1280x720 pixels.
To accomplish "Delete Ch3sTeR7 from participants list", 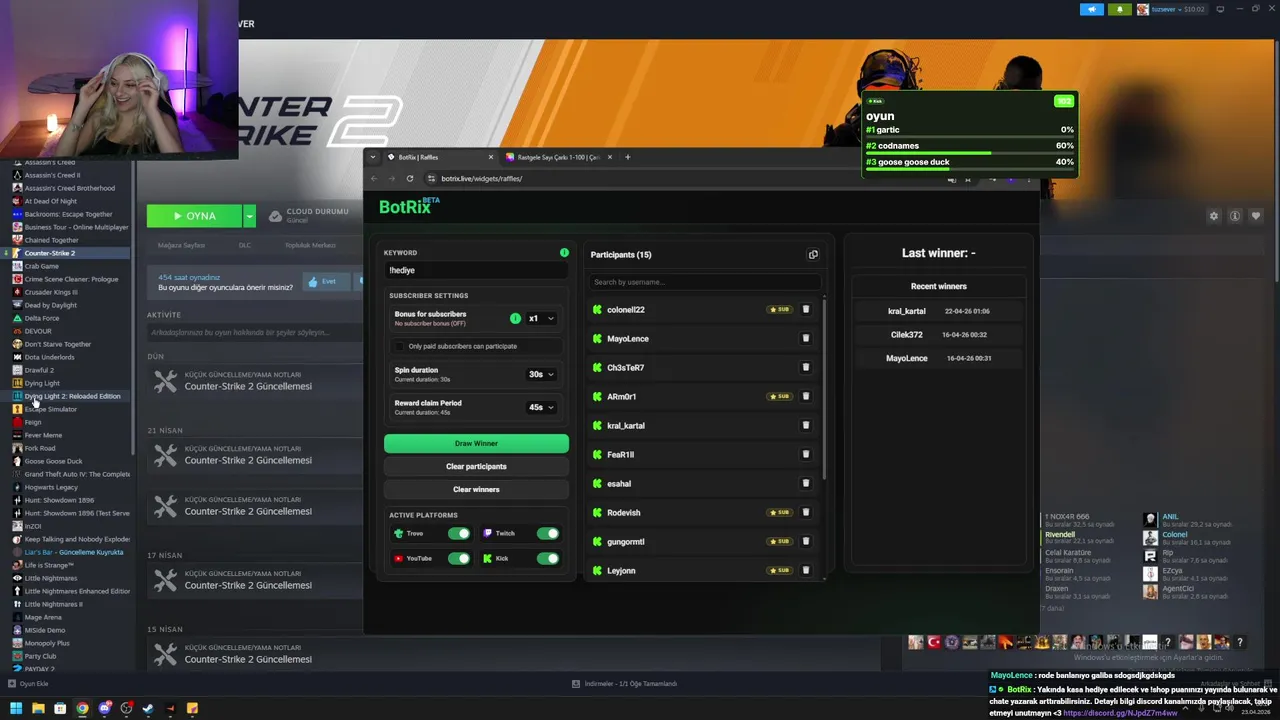I will coord(806,368).
